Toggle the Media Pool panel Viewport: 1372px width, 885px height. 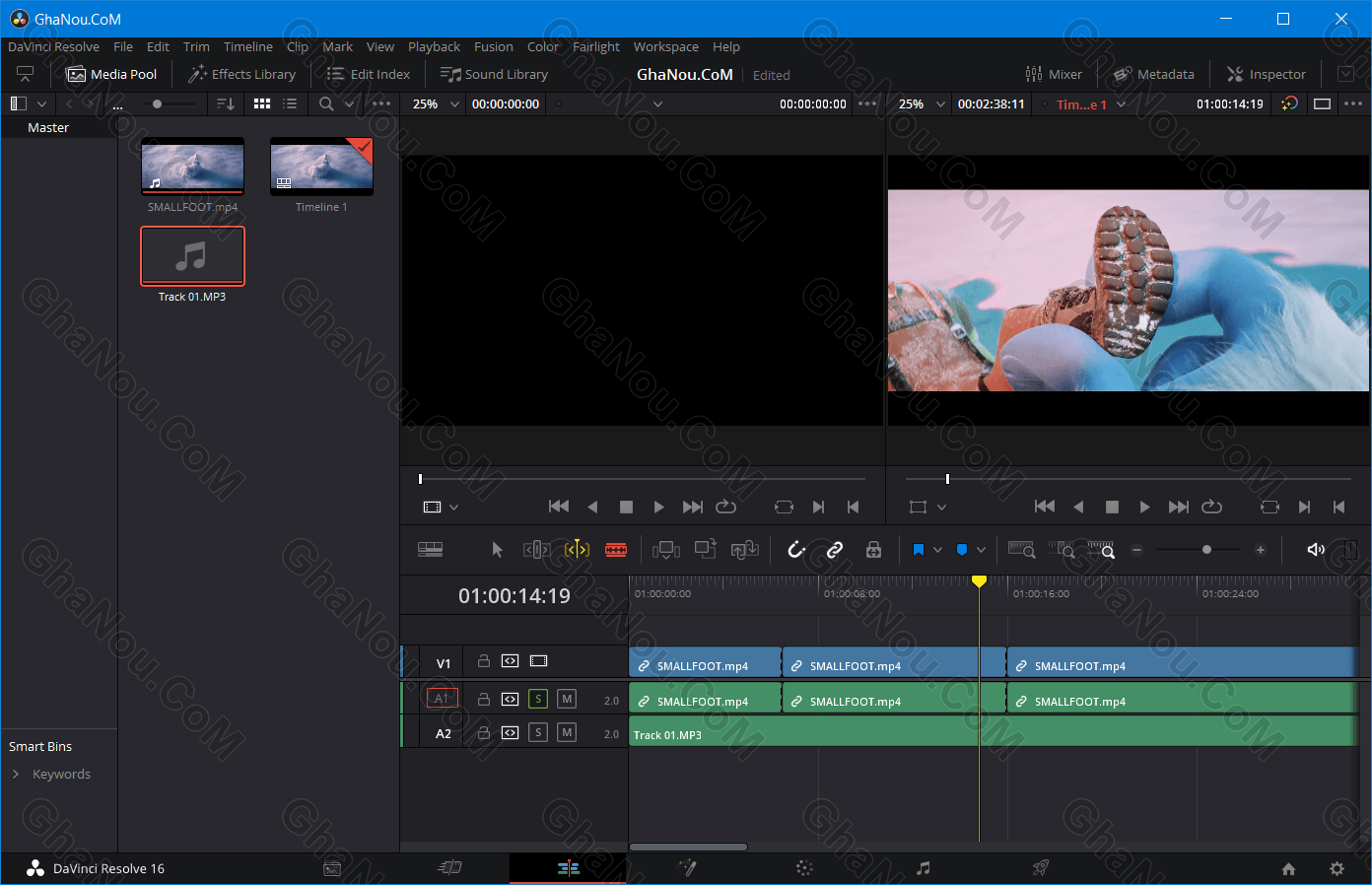click(111, 74)
